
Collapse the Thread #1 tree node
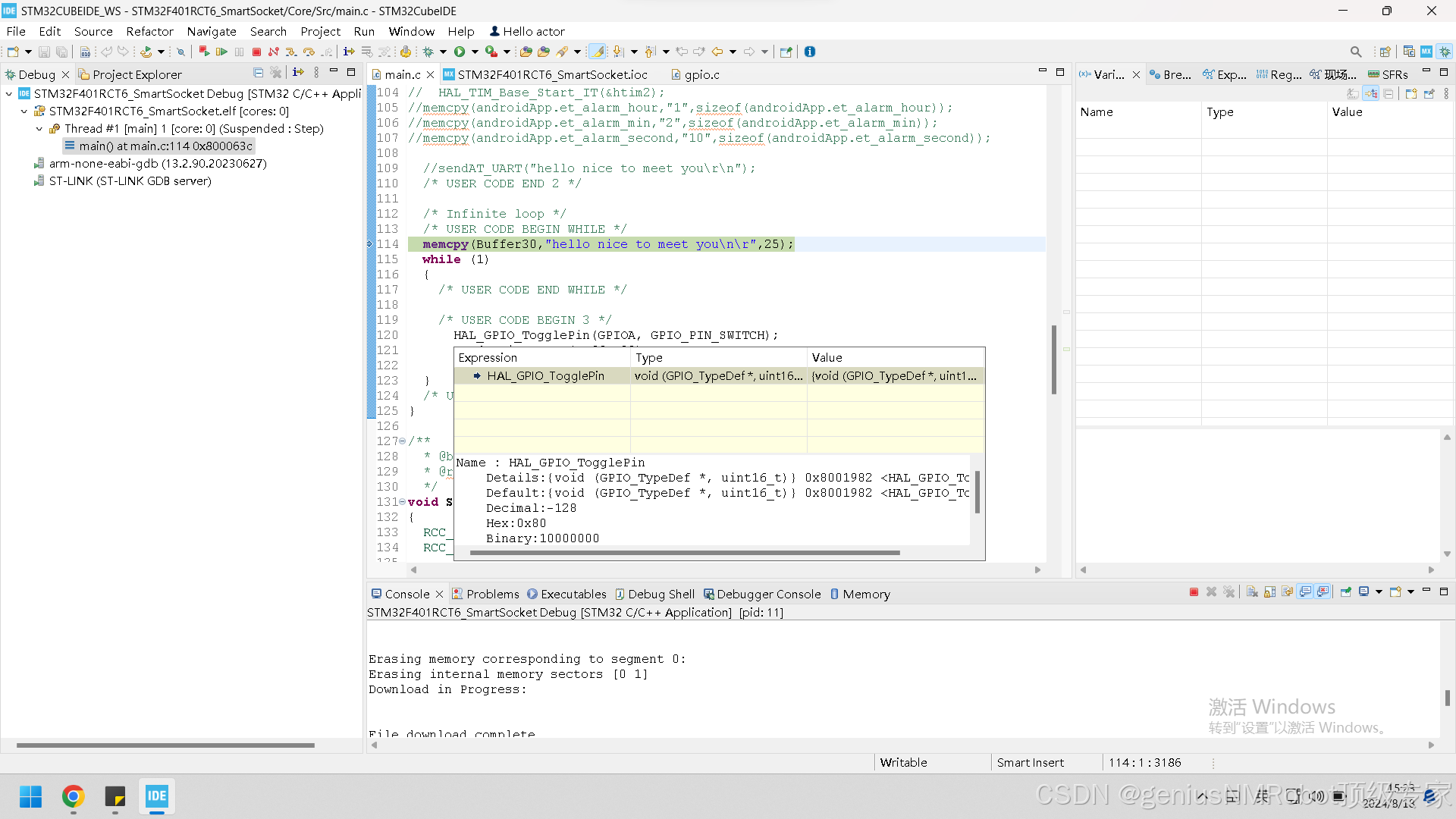click(x=39, y=129)
